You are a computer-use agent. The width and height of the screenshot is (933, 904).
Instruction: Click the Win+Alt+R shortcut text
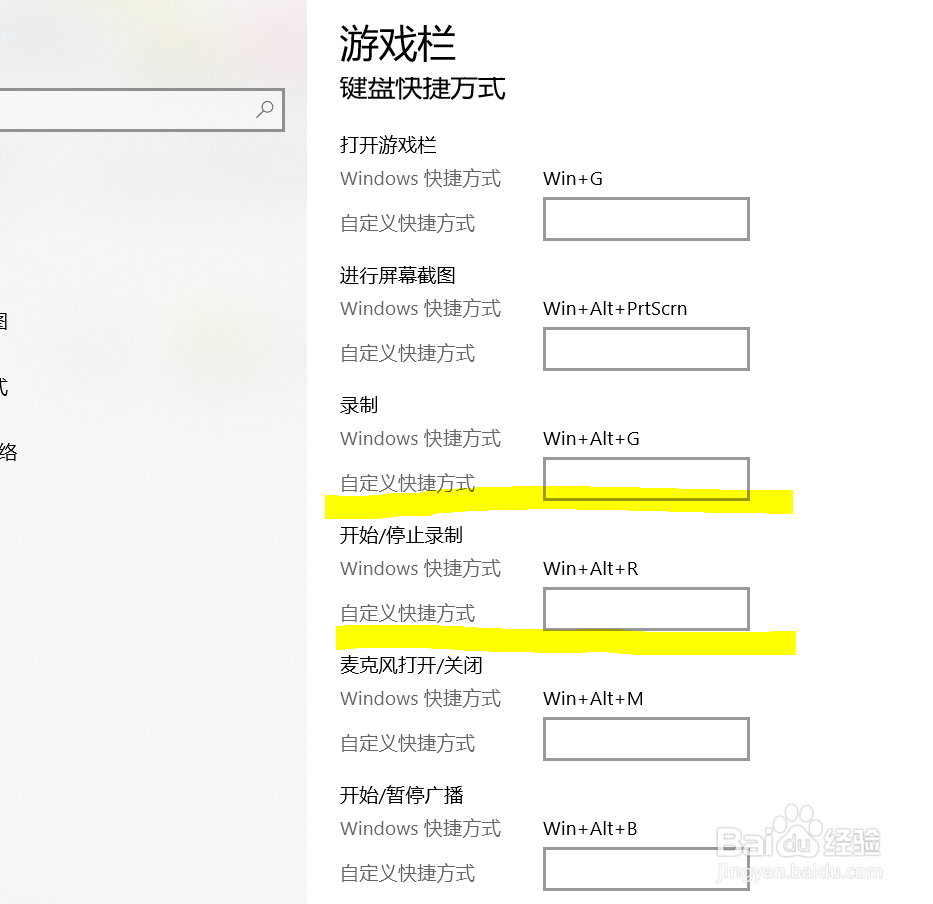[590, 569]
